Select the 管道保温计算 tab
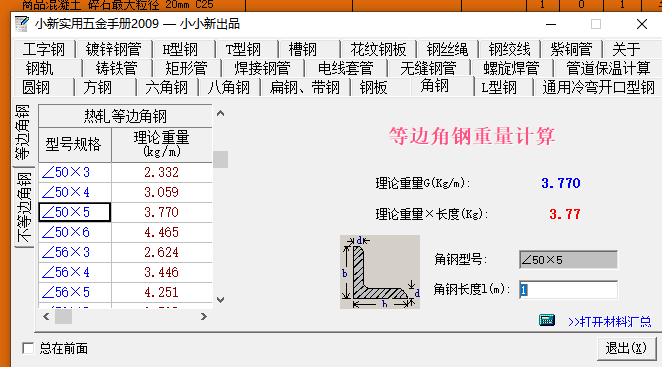Image resolution: width=662 pixels, height=367 pixels. [x=608, y=68]
